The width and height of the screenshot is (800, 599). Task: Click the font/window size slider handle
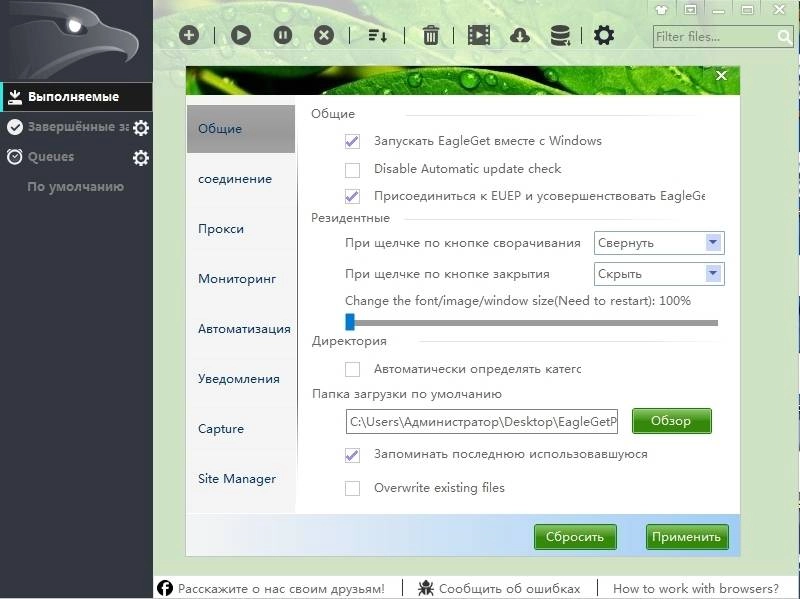(x=349, y=322)
